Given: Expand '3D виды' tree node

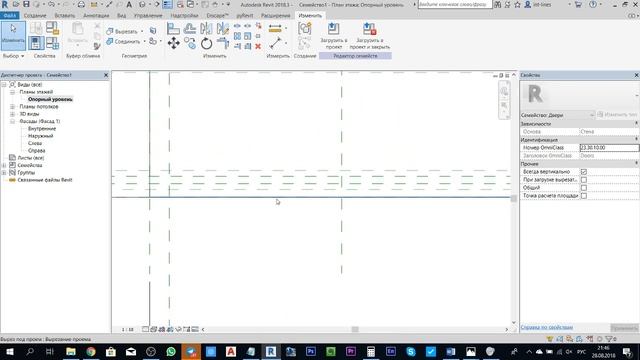Looking at the screenshot, I should click(x=12, y=114).
